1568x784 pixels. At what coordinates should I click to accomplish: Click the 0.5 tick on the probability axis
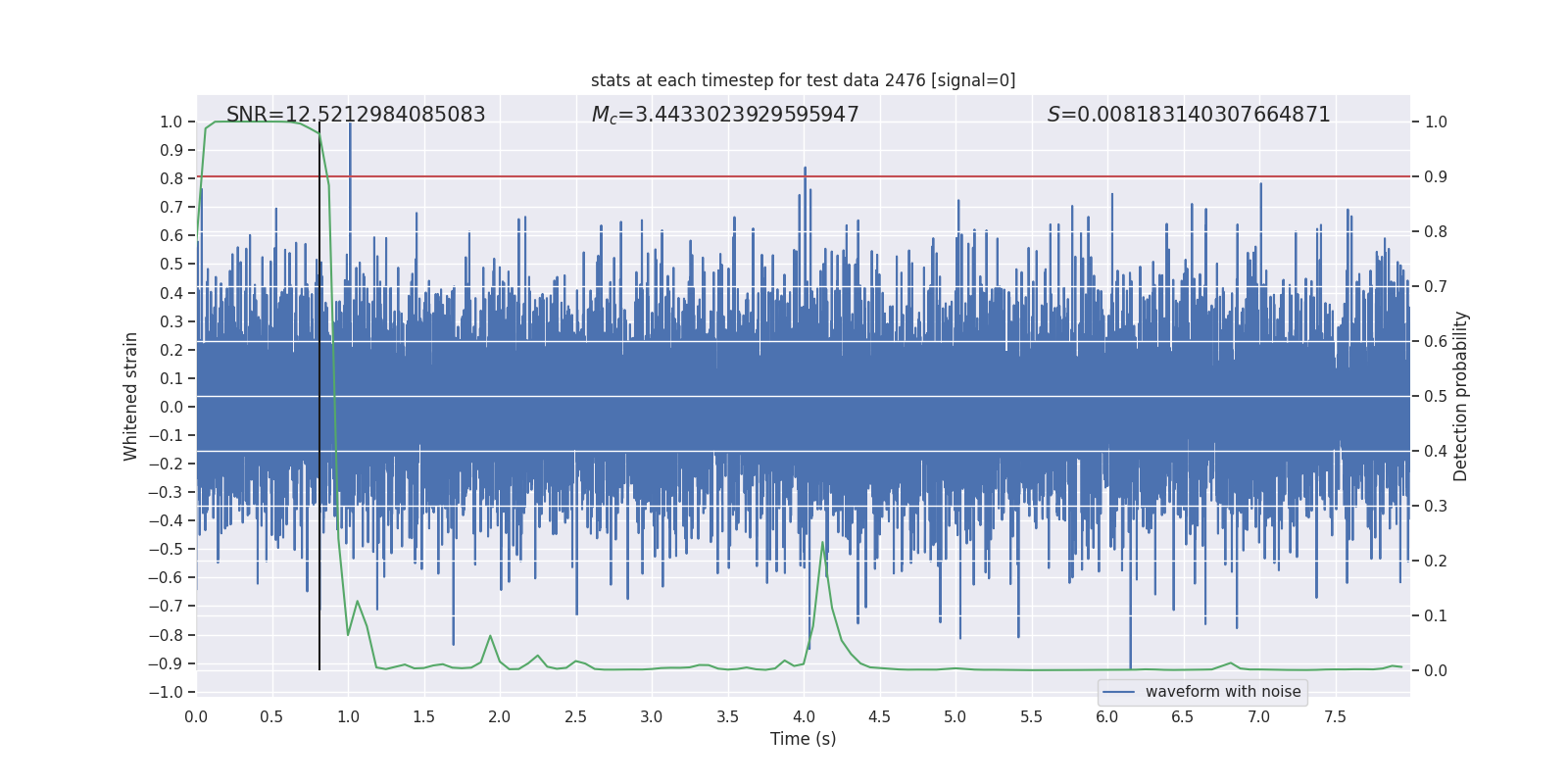[1436, 397]
